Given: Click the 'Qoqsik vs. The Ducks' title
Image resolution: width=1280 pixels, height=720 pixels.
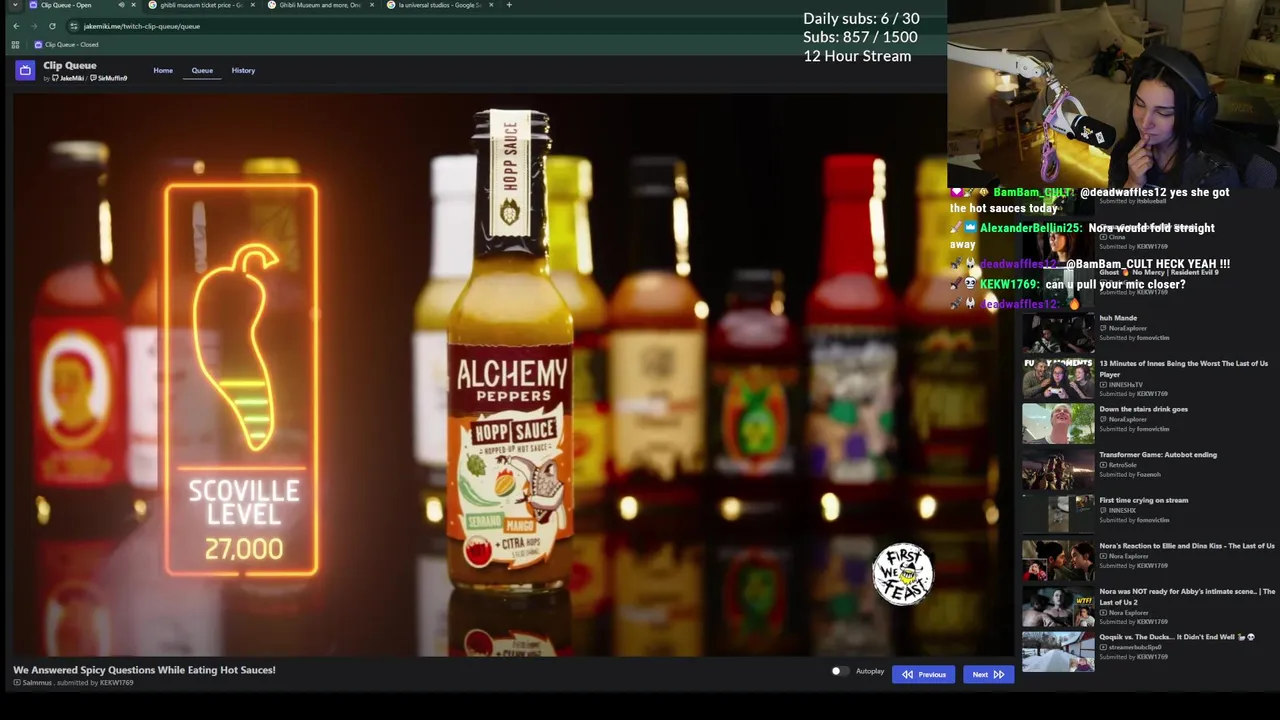Looking at the screenshot, I should click(x=1176, y=637).
